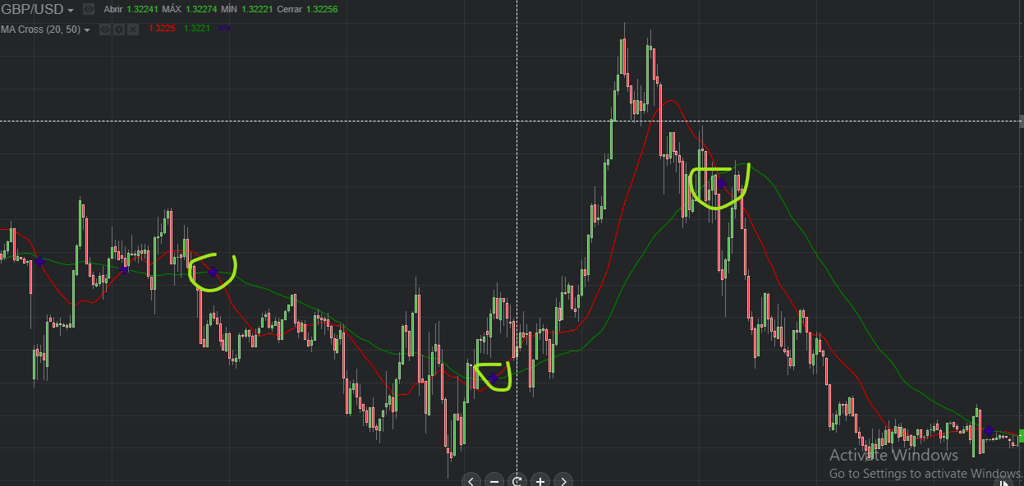This screenshot has height=486, width=1024.
Task: Click the Cerrar value 1.32256
Action: (x=321, y=9)
